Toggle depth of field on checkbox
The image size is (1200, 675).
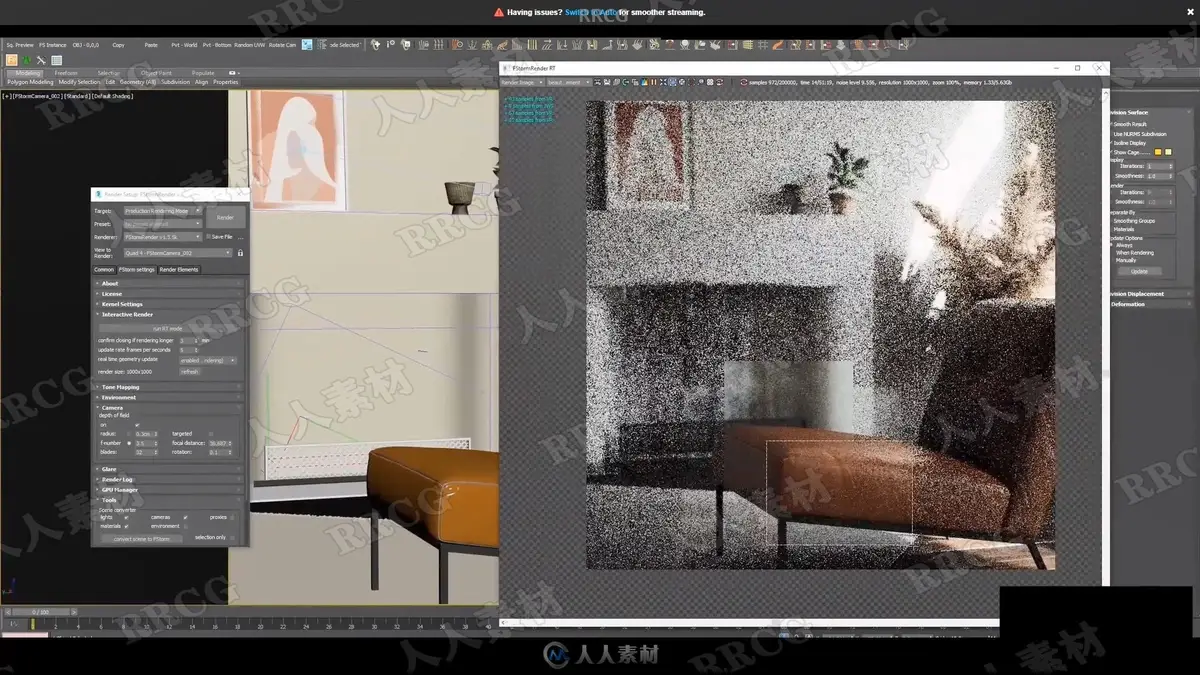pos(137,425)
